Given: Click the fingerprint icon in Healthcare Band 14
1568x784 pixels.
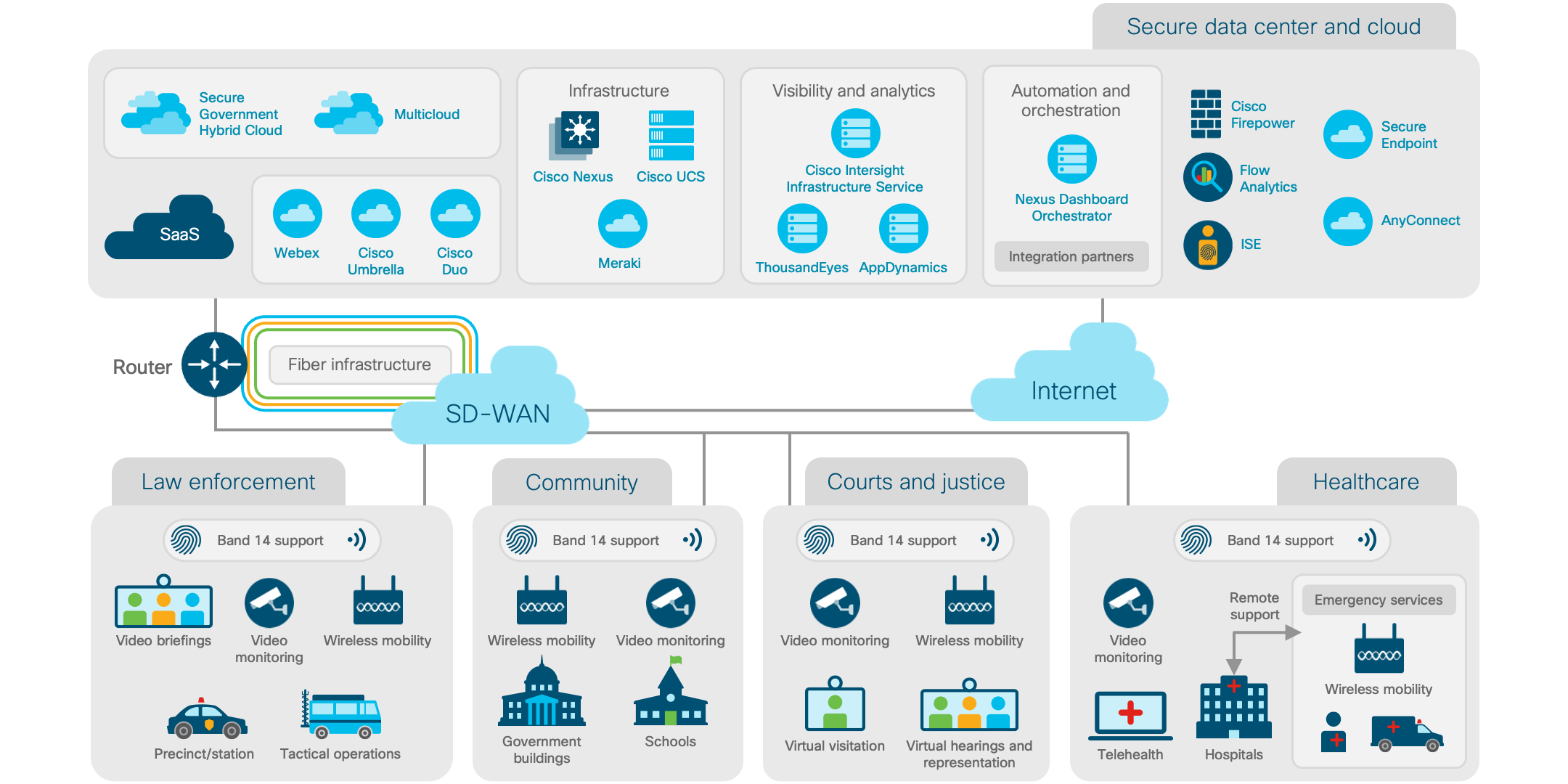Looking at the screenshot, I should pyautogui.click(x=1196, y=540).
